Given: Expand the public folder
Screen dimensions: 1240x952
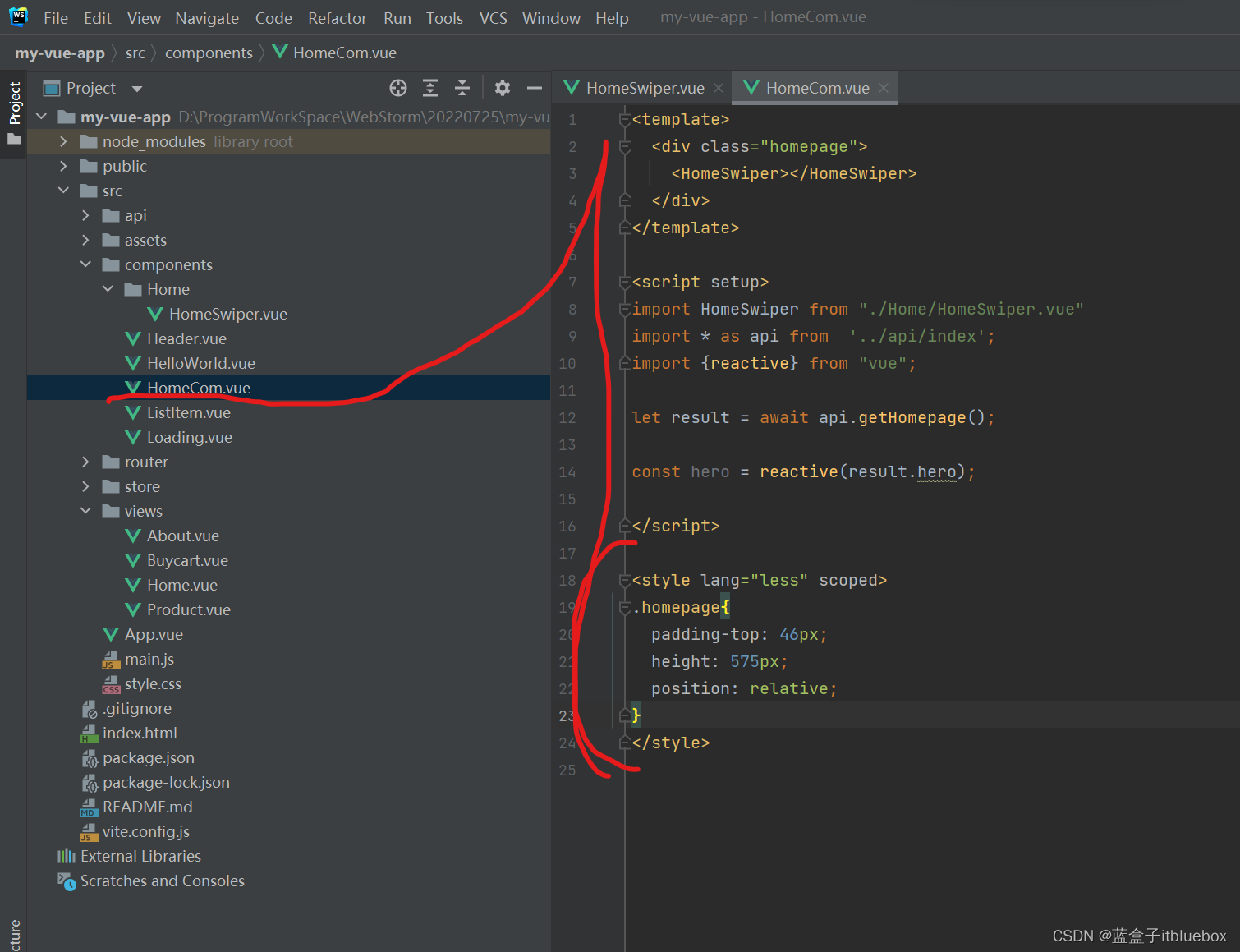Looking at the screenshot, I should coord(63,166).
